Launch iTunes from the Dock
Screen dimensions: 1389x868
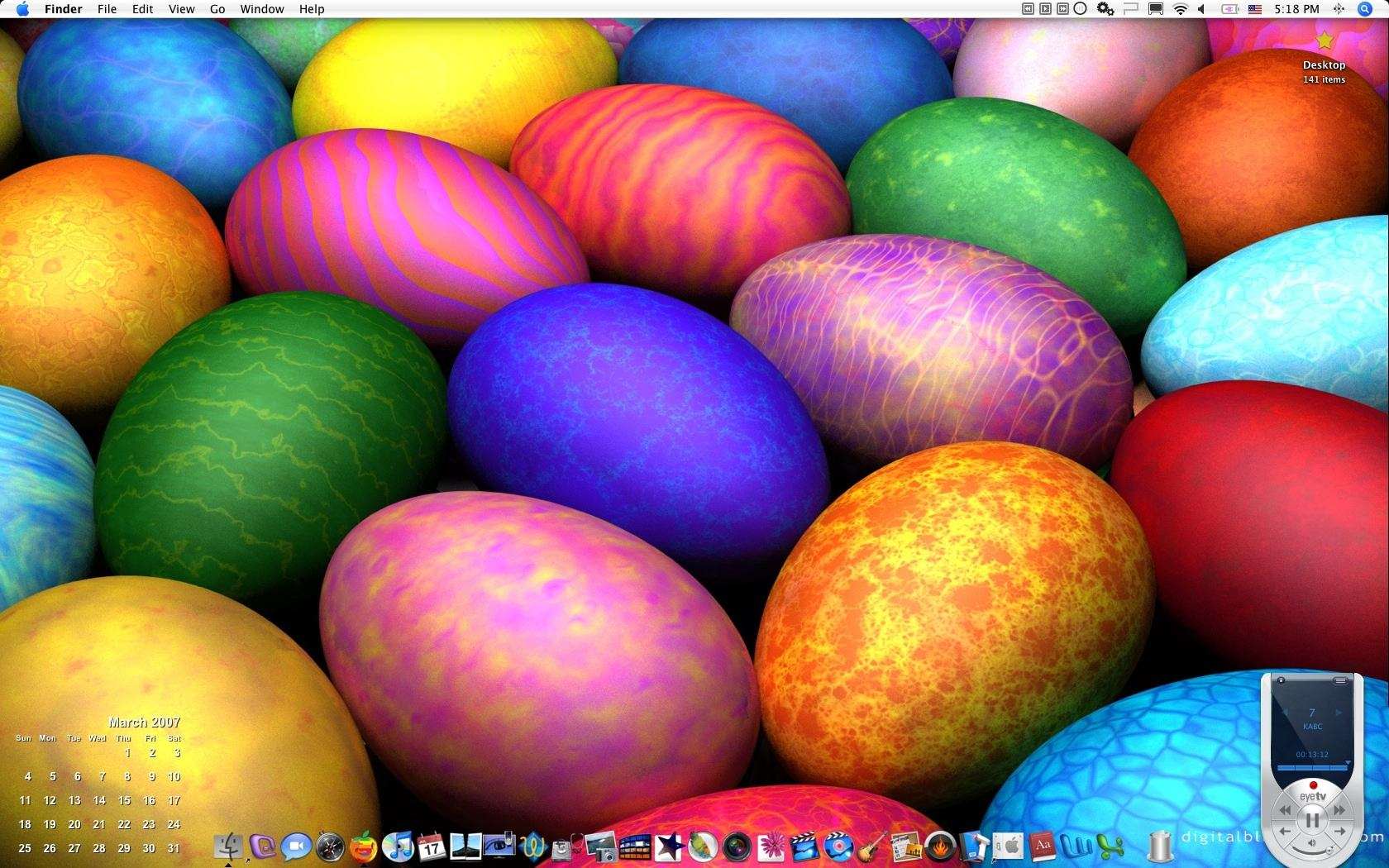pyautogui.click(x=398, y=846)
